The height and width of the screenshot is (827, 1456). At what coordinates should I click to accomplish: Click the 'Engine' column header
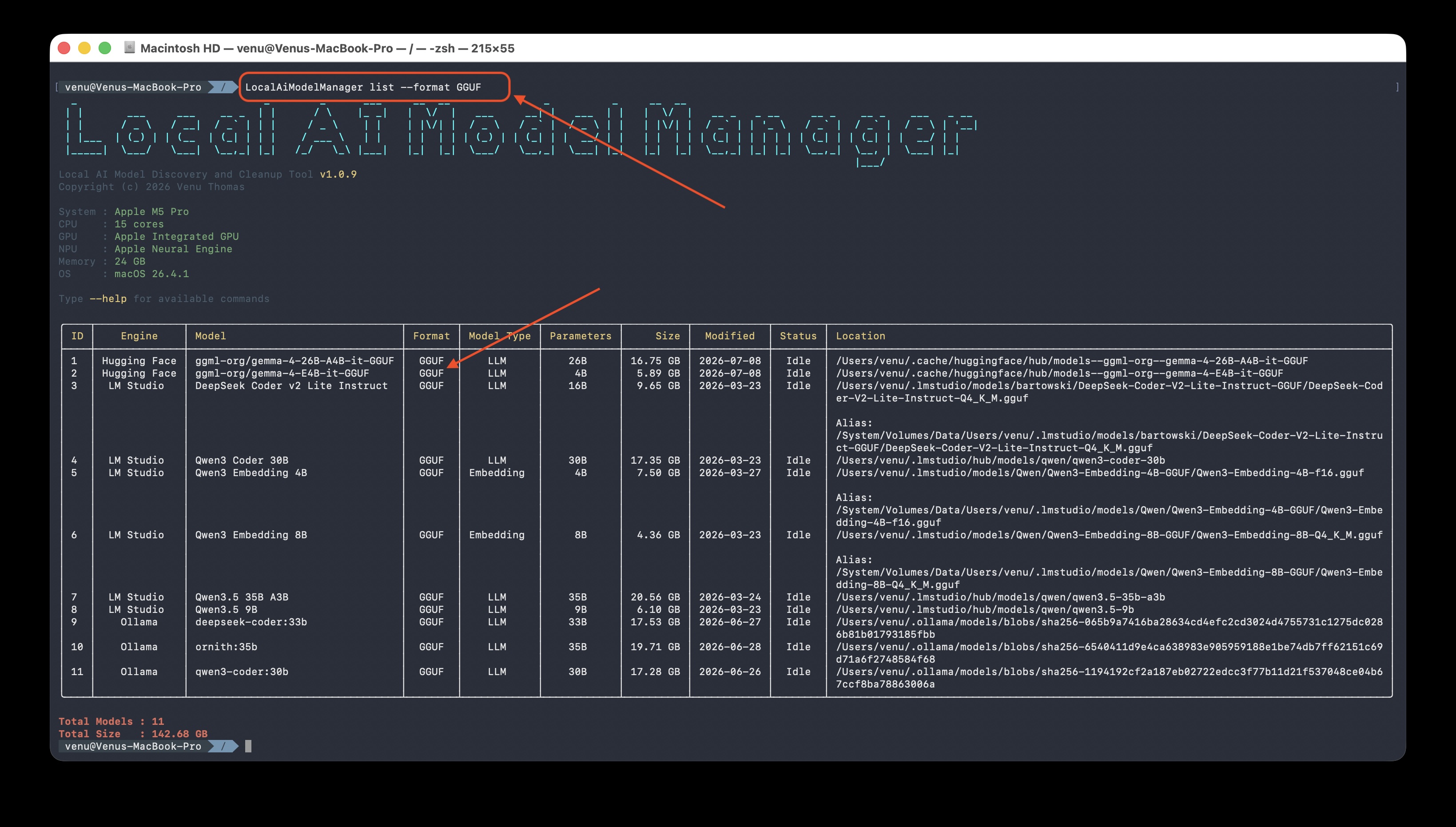(139, 336)
